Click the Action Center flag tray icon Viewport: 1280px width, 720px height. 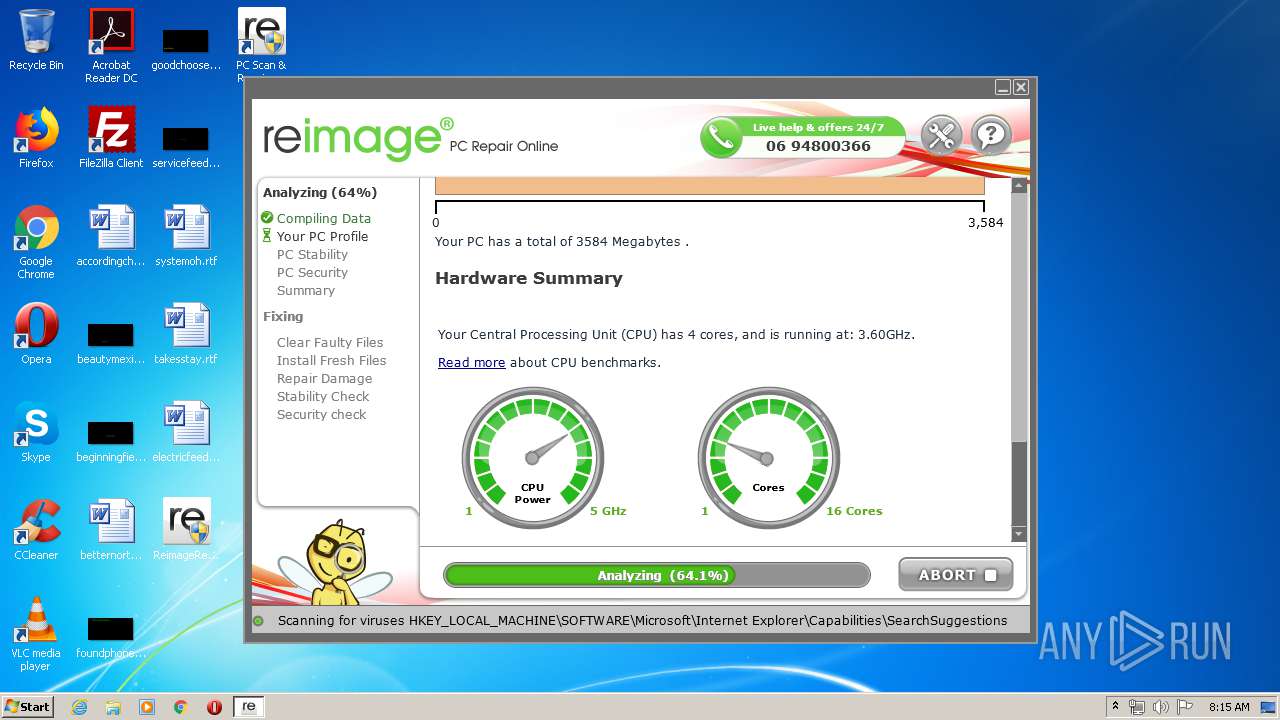coord(1184,707)
